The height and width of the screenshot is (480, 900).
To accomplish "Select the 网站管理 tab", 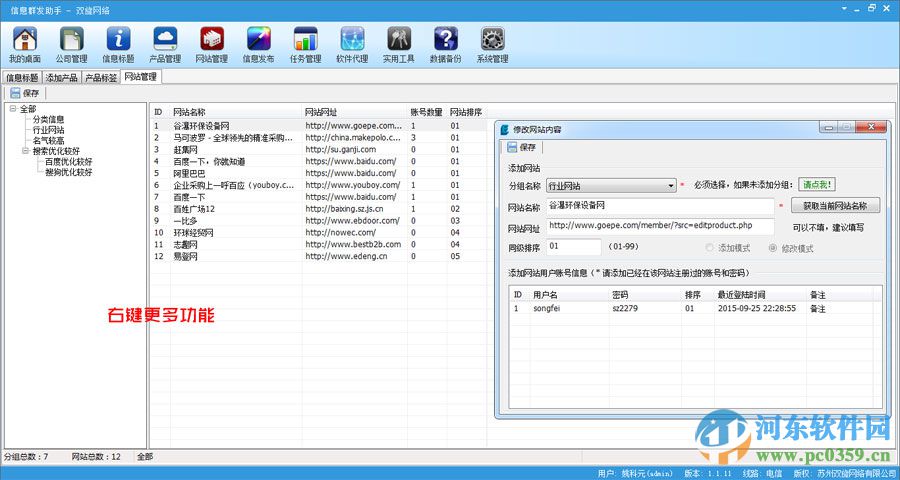I will click(141, 76).
